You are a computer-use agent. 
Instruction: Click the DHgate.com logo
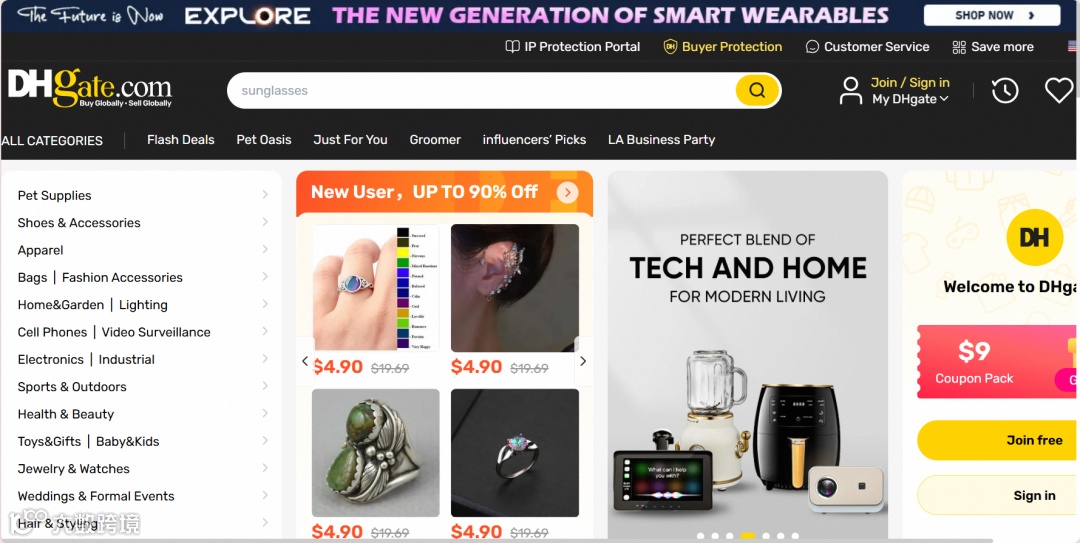click(90, 88)
